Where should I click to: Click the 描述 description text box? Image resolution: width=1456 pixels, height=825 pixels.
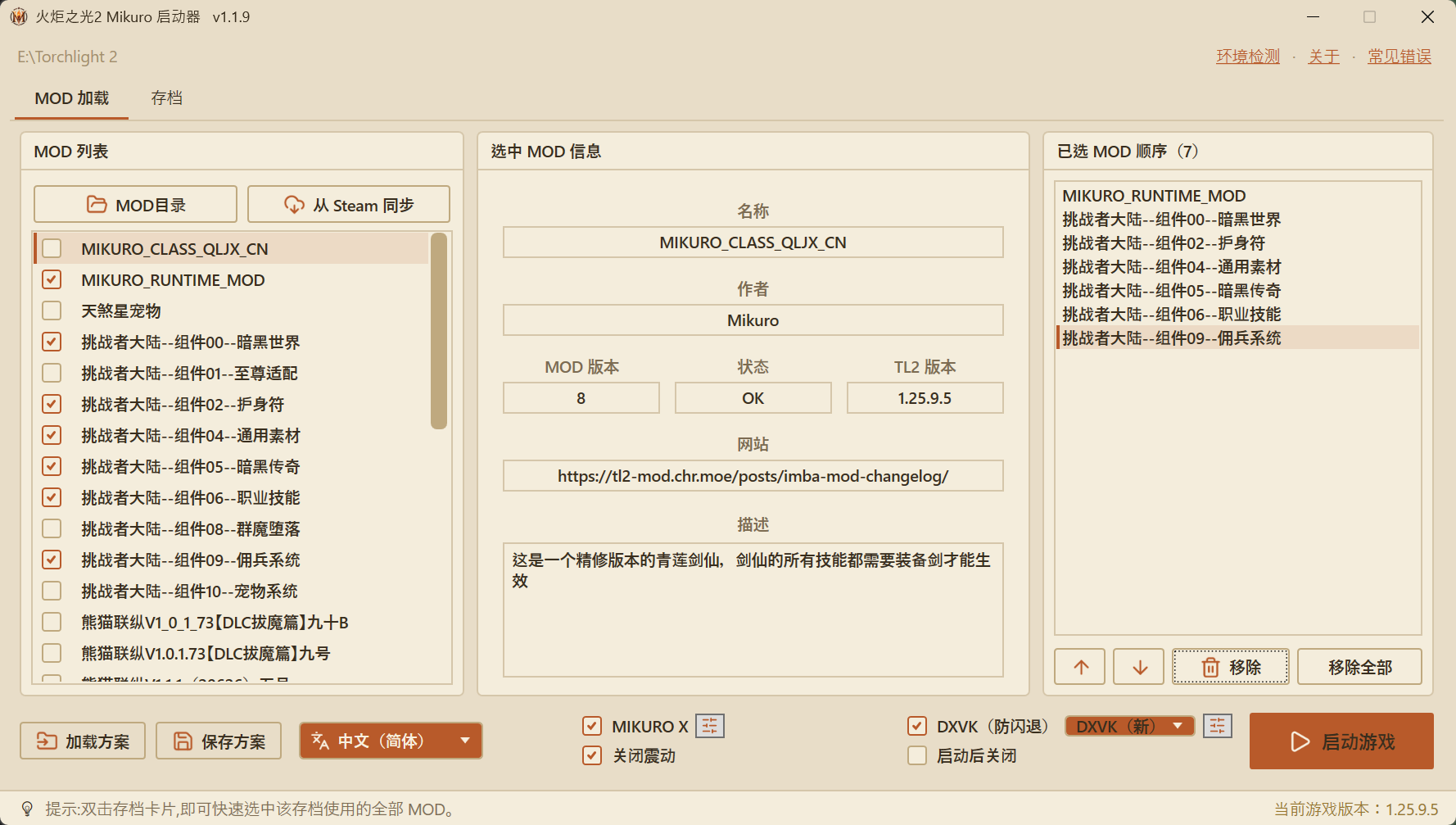tap(753, 610)
